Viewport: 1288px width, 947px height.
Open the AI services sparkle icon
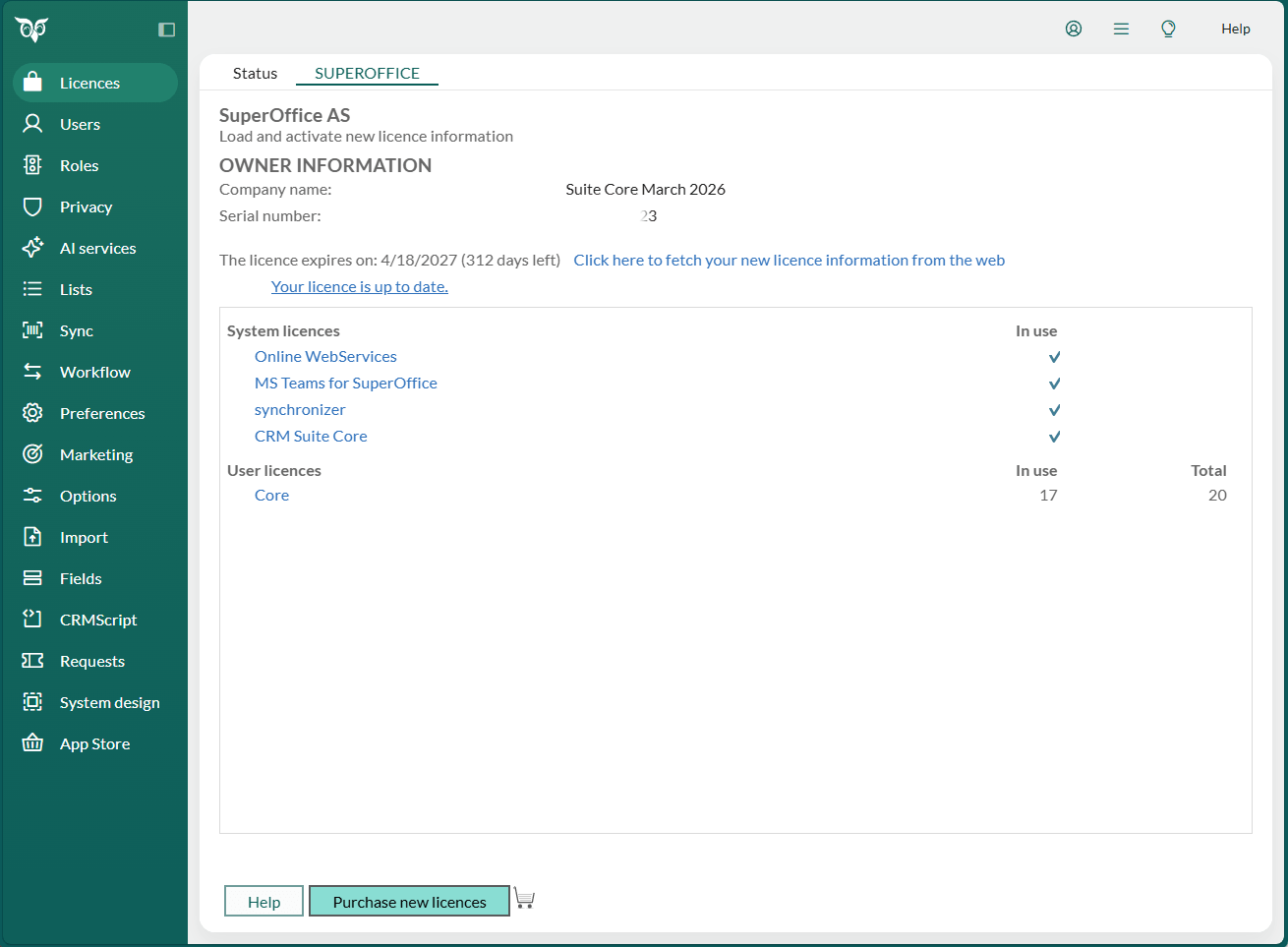(x=32, y=248)
